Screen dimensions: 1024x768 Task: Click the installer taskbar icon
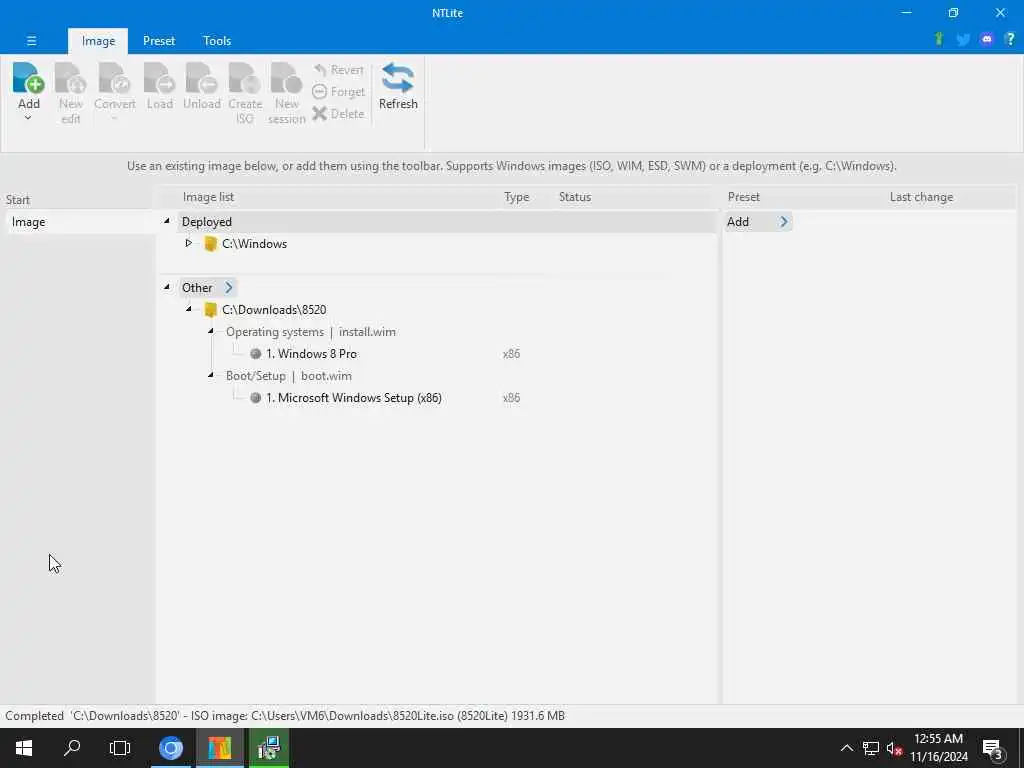(x=268, y=748)
